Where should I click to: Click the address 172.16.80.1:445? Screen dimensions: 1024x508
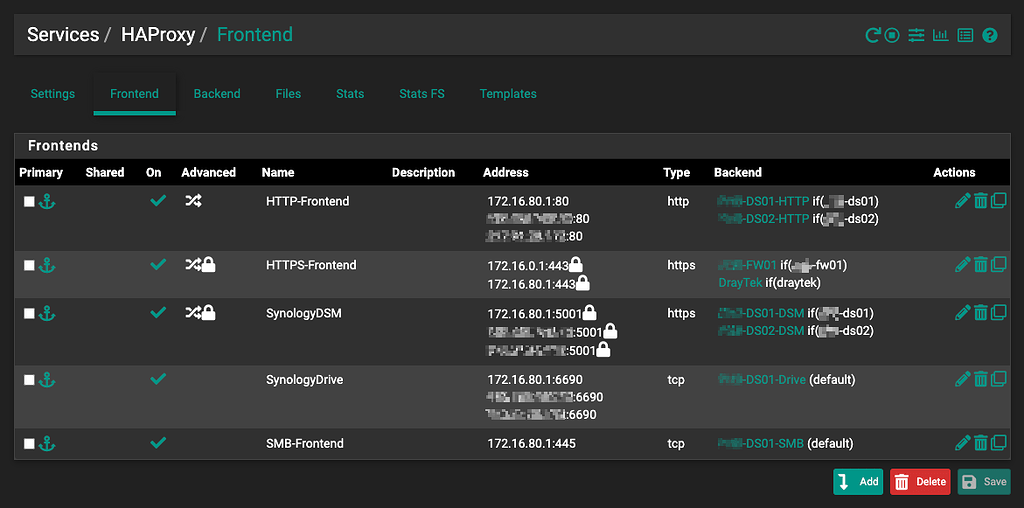pyautogui.click(x=532, y=444)
